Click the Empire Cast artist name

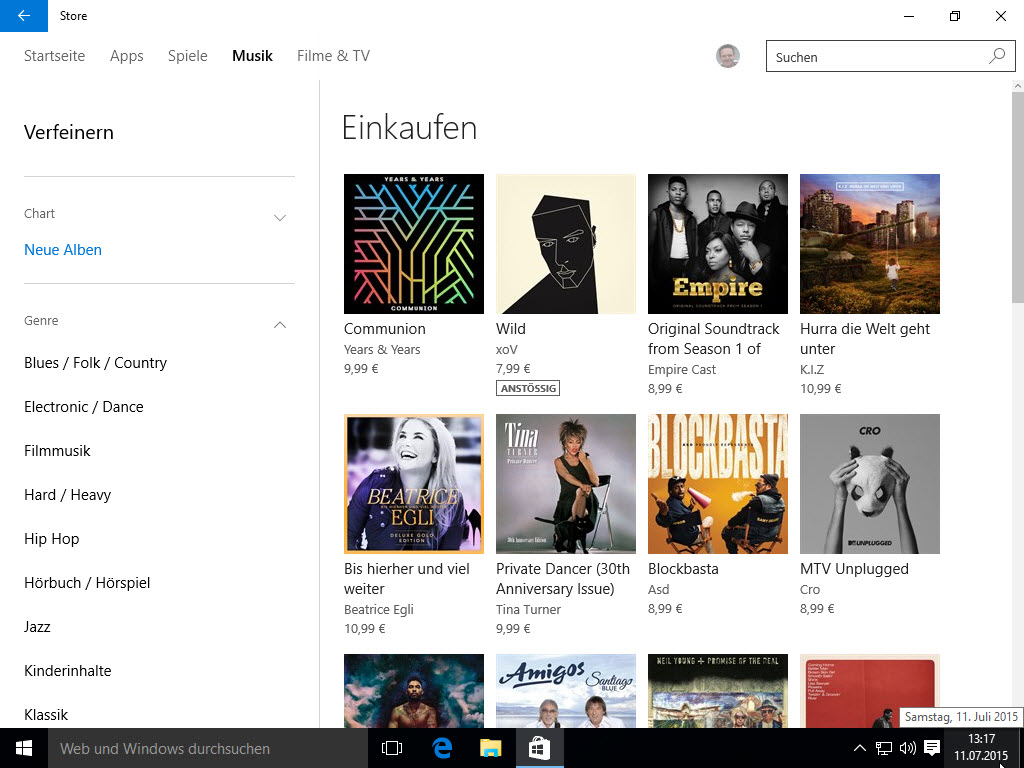[x=682, y=370]
